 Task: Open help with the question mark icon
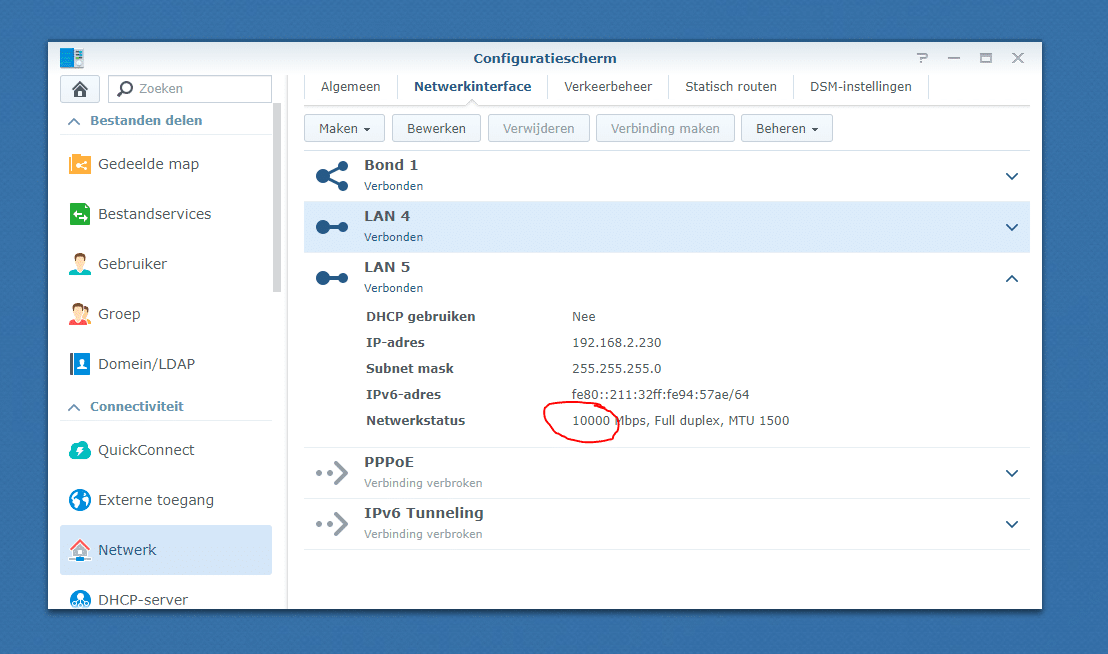[x=922, y=58]
